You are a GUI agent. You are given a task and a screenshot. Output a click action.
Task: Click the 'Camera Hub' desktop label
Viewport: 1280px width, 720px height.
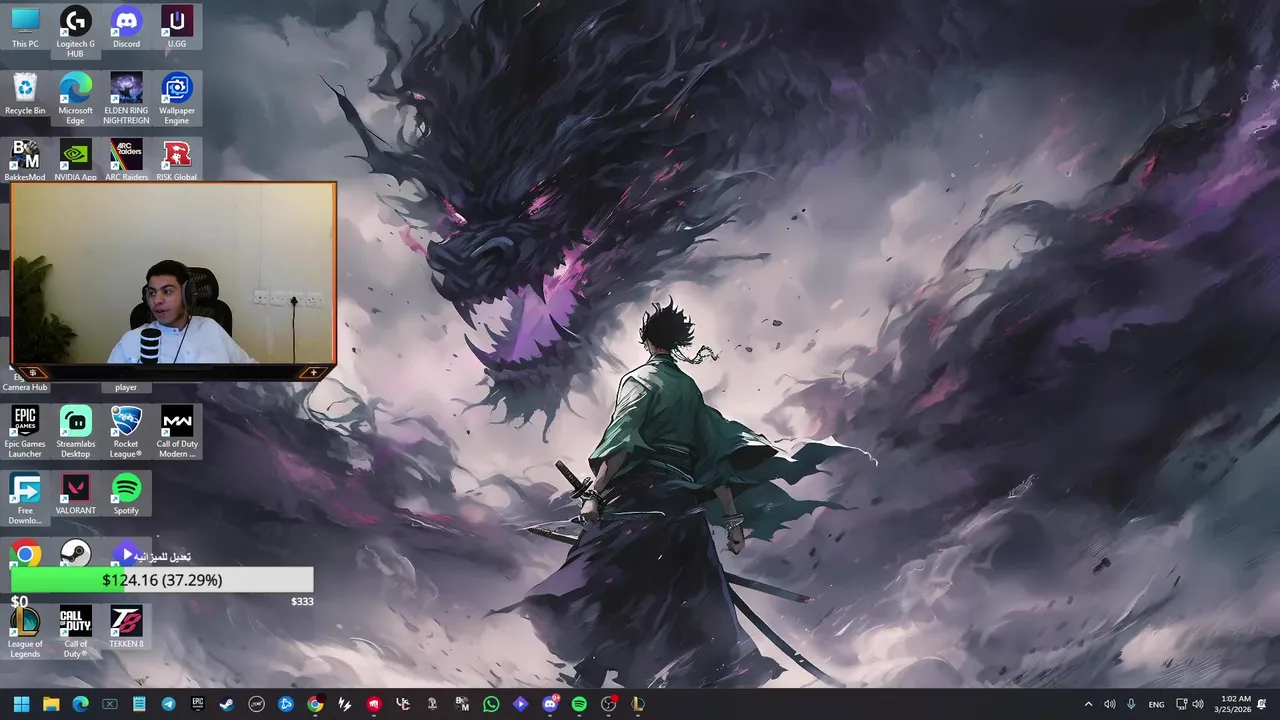click(25, 387)
